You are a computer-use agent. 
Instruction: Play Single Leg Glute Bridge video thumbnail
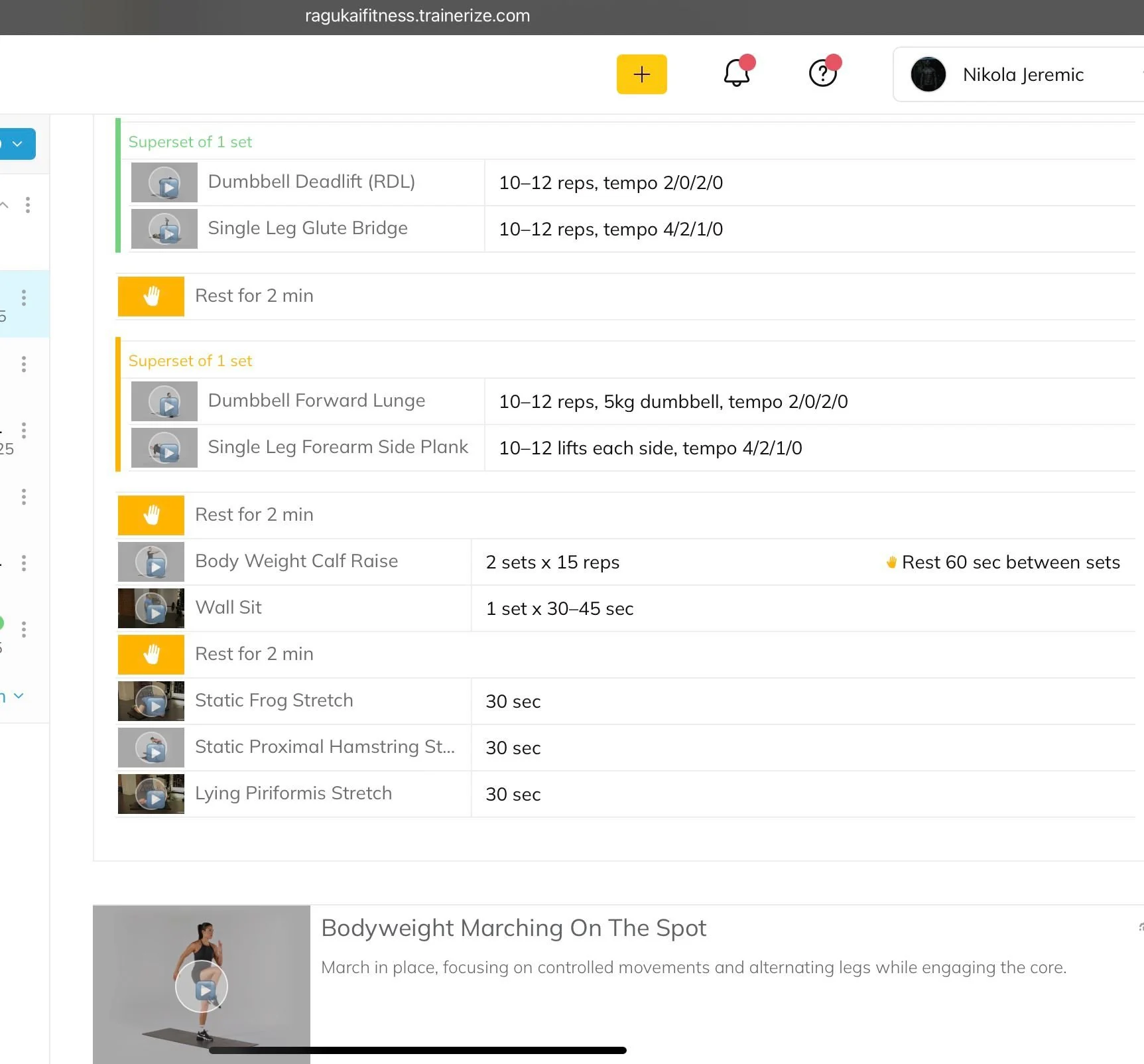coord(164,229)
